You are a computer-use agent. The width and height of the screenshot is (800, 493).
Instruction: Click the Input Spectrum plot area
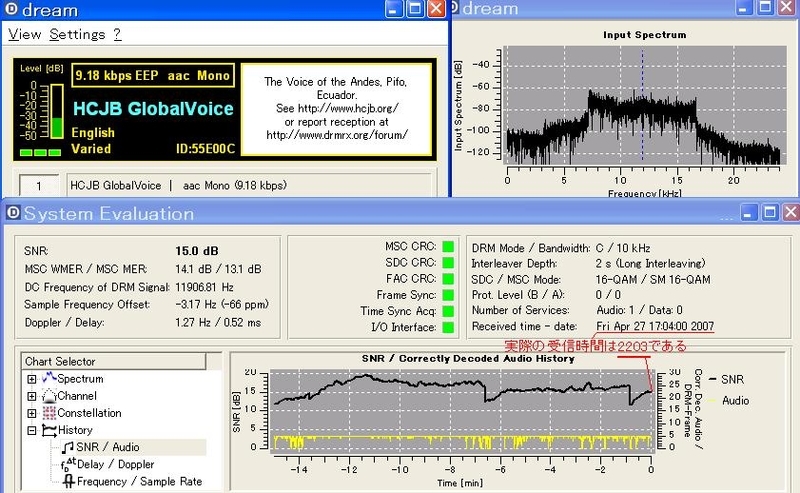pos(644,105)
